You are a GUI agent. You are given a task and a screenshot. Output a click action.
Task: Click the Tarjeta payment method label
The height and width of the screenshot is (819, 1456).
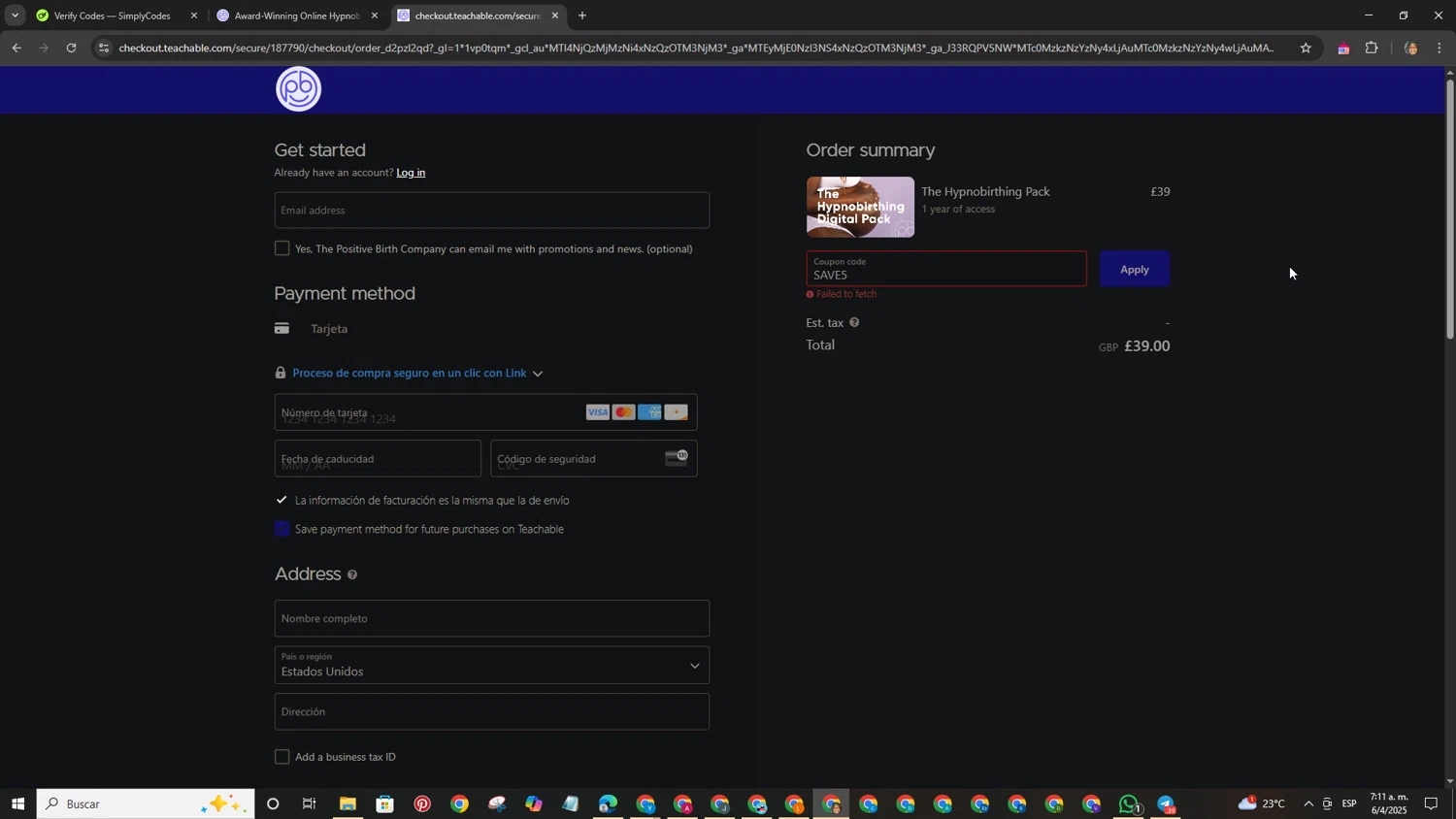coord(329,329)
